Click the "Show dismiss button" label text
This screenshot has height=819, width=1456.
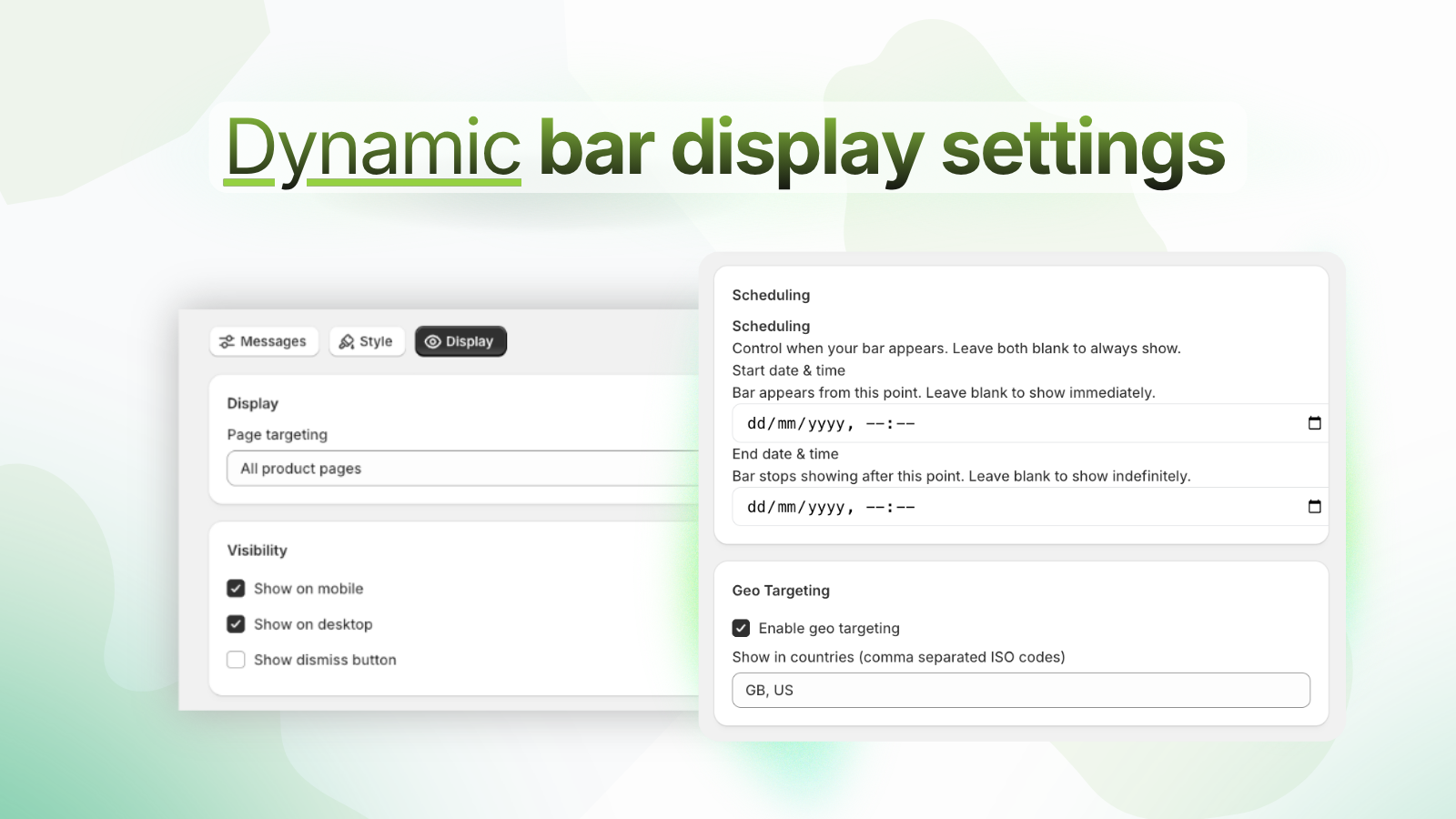(x=325, y=660)
